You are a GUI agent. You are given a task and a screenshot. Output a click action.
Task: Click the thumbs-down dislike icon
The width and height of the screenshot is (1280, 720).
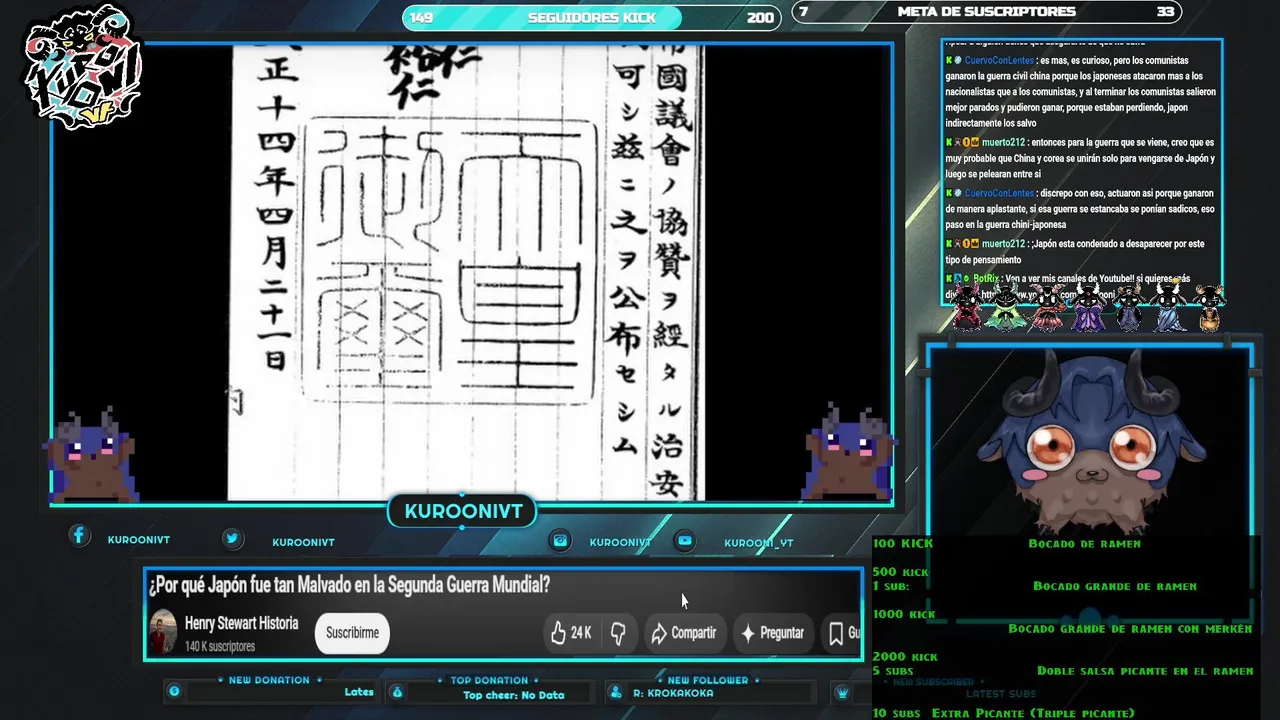tap(618, 633)
